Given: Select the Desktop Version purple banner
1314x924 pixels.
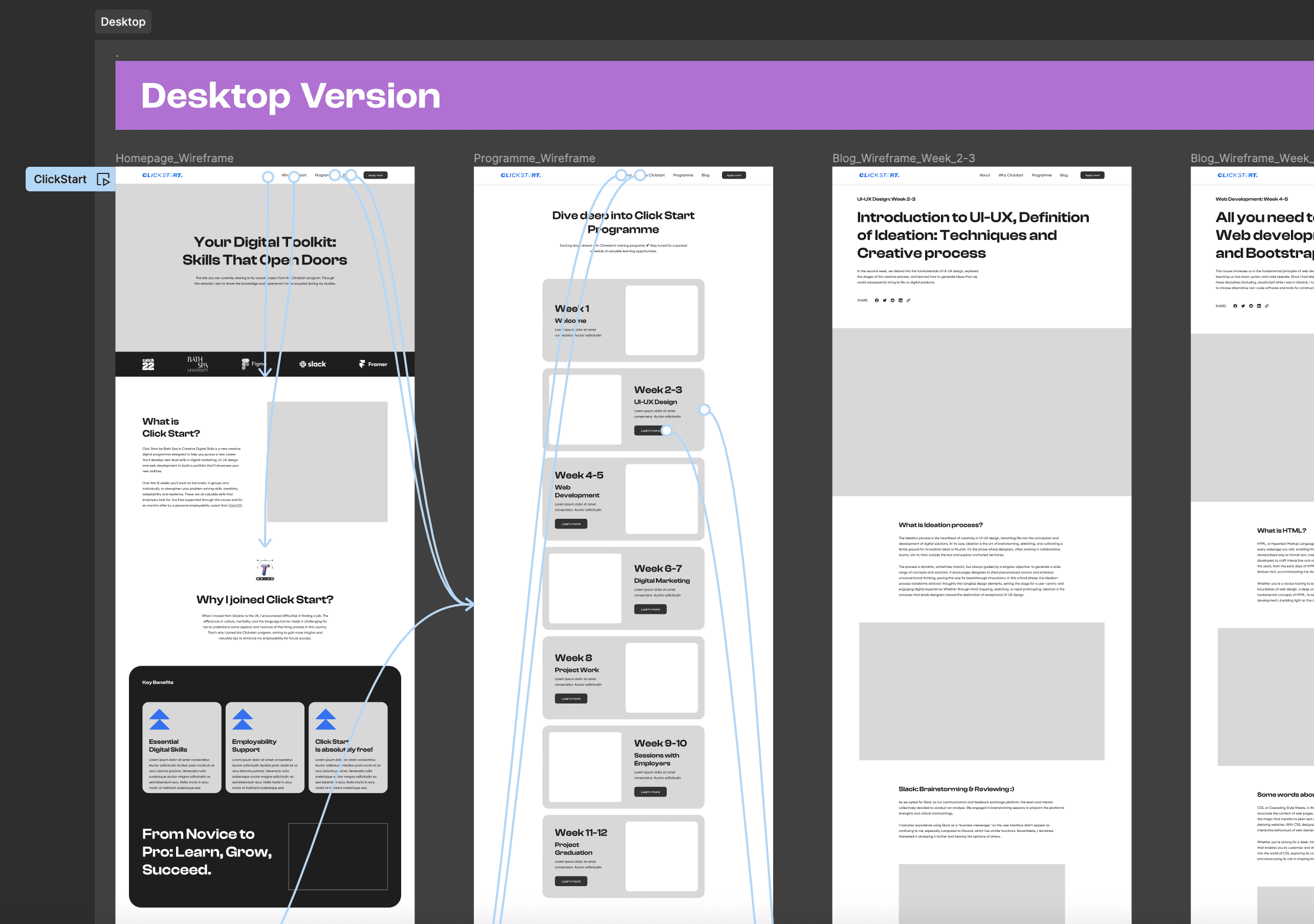Looking at the screenshot, I should point(714,95).
